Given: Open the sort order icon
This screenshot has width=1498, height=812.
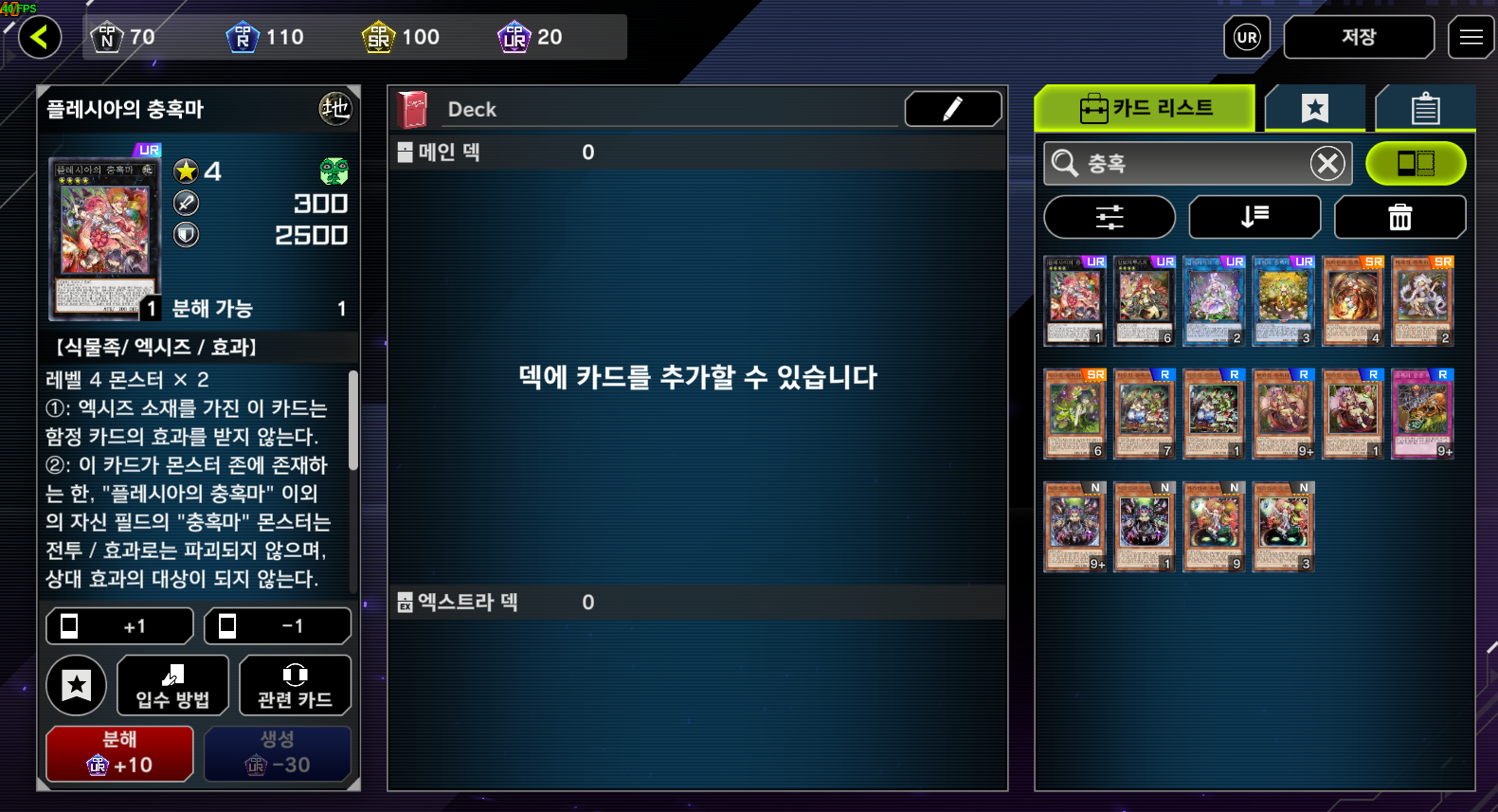Looking at the screenshot, I should coord(1254,217).
